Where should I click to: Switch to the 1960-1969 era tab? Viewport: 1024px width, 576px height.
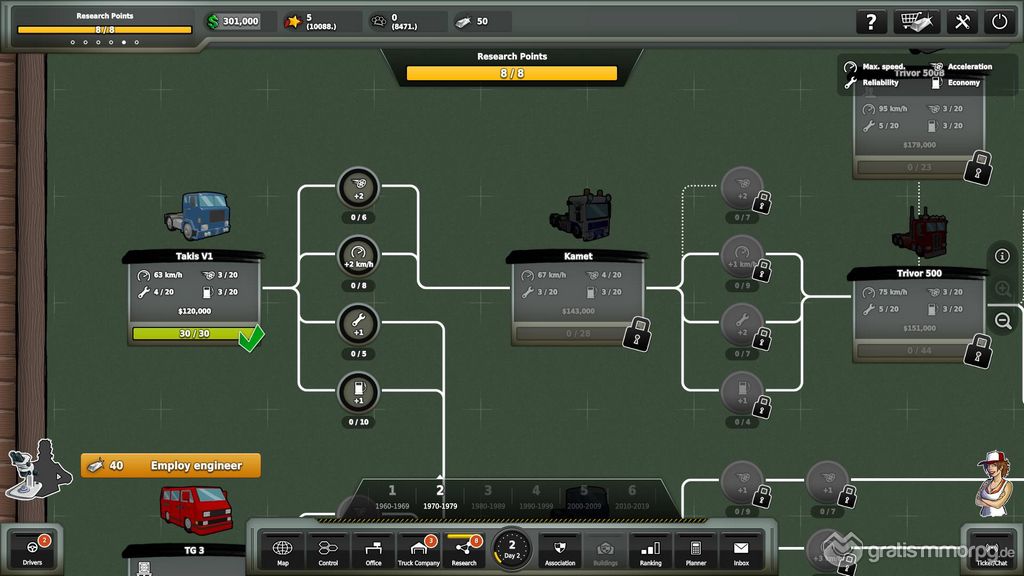coord(392,496)
